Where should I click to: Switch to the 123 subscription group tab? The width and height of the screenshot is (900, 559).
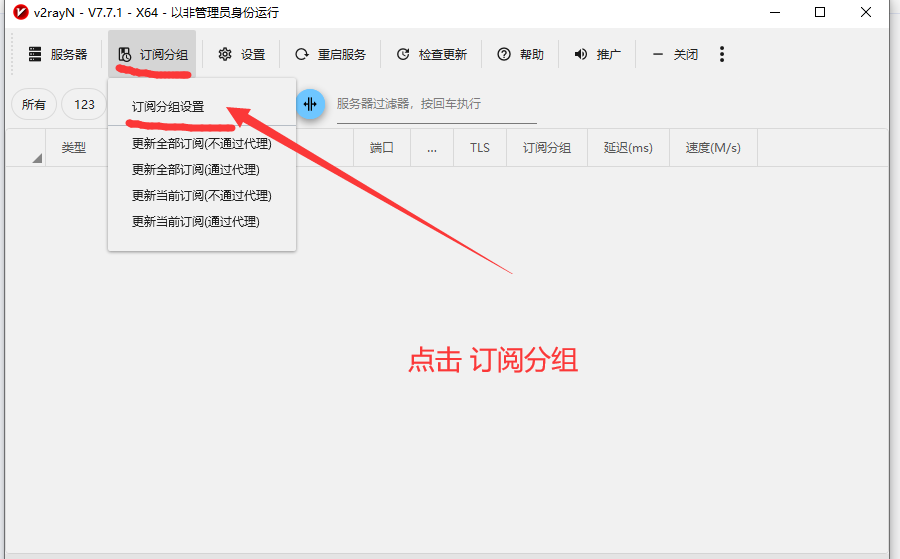tap(84, 104)
